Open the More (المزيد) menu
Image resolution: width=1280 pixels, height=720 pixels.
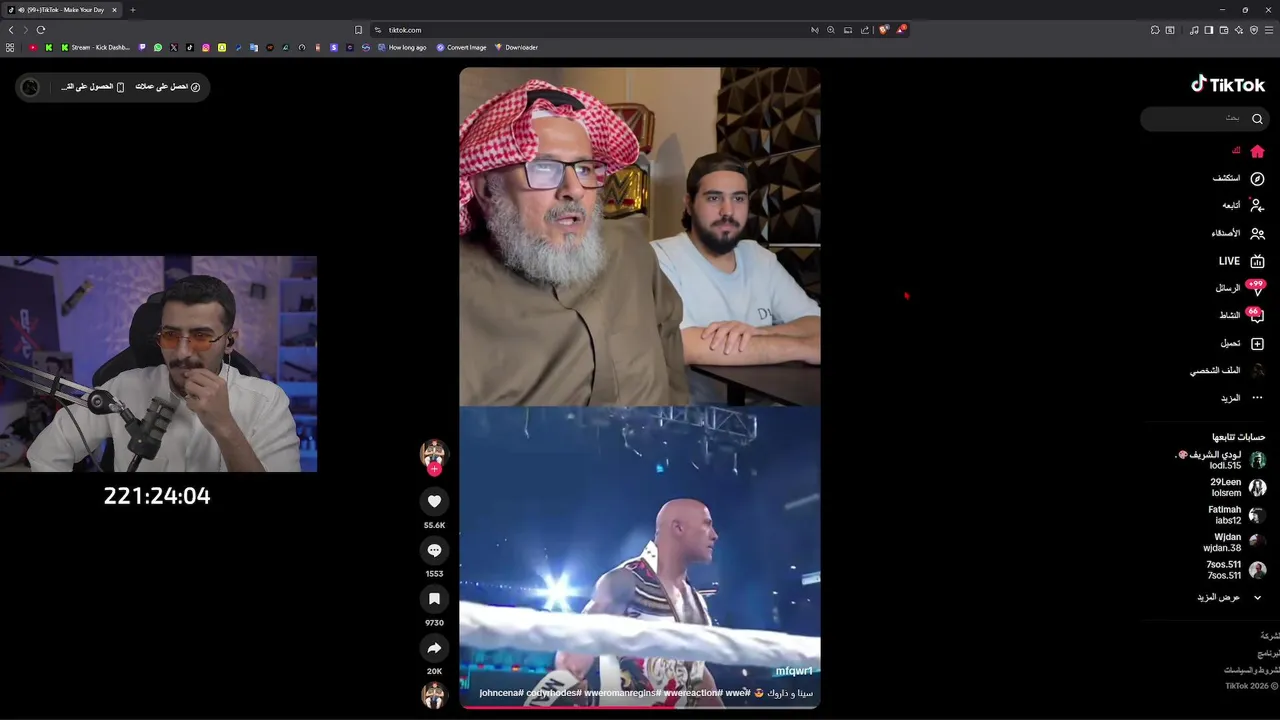pyautogui.click(x=1242, y=398)
